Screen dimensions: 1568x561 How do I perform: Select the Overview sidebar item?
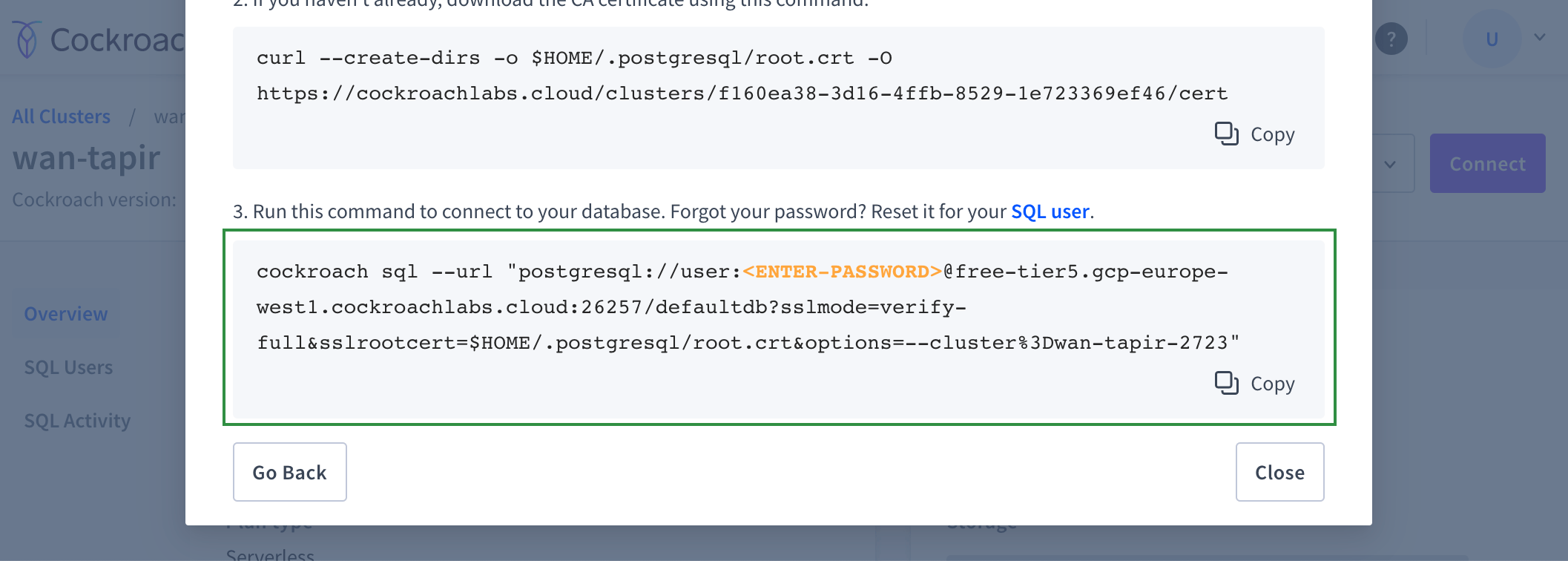click(x=66, y=314)
